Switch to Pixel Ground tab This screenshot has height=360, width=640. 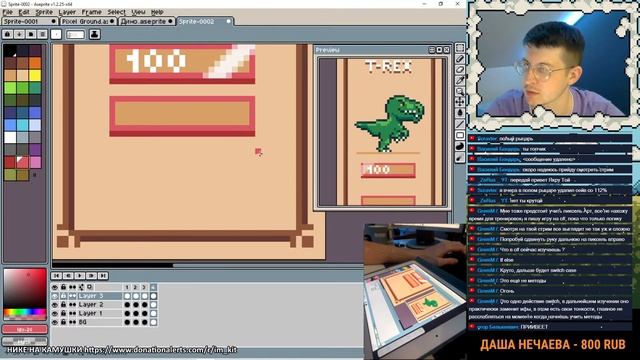(88, 21)
